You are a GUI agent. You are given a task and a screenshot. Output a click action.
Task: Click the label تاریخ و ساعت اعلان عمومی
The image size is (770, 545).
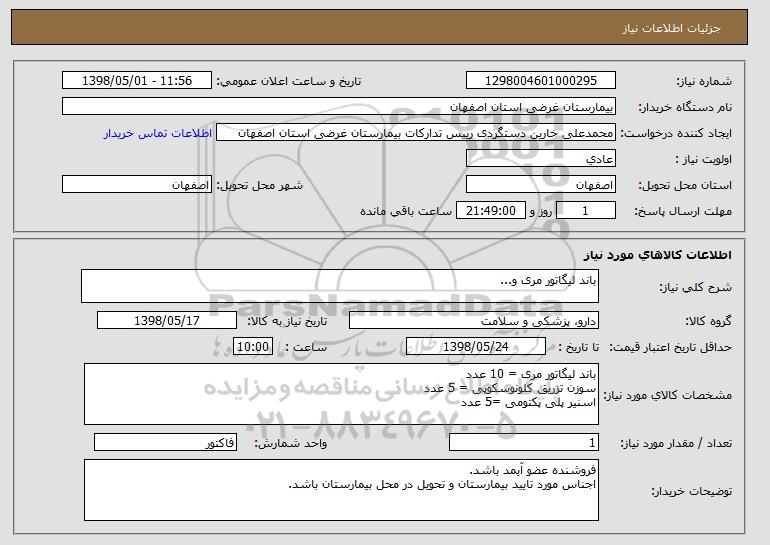pos(289,81)
